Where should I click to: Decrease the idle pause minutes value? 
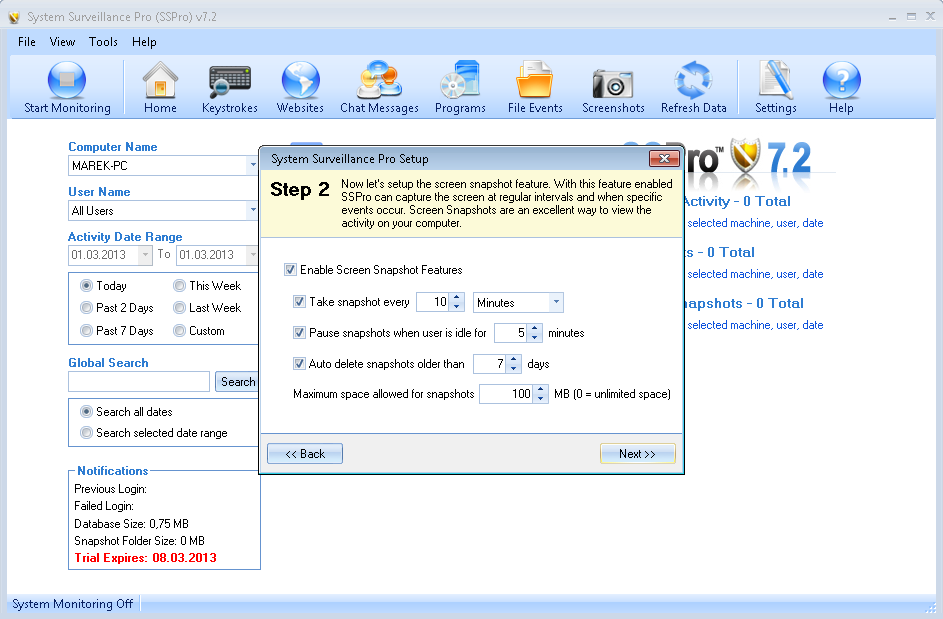tap(535, 337)
